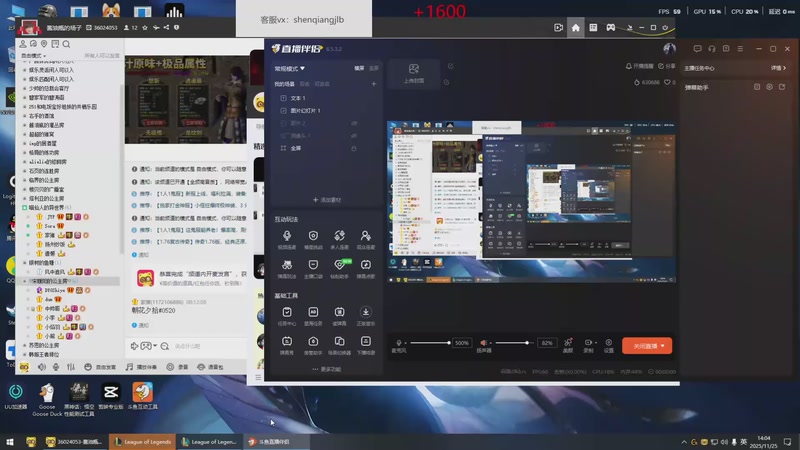Toggle the checkbox for the dimmed 摄像头 1 source
This screenshot has height=450, width=800.
tap(284, 136)
